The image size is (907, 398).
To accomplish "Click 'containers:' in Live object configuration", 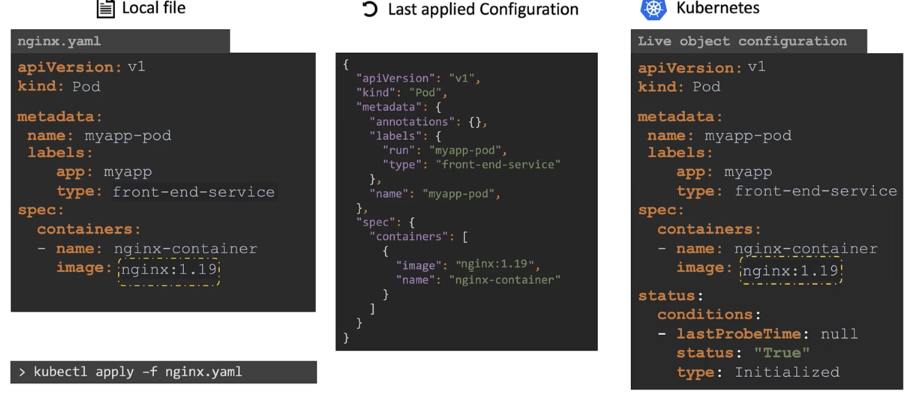I will pyautogui.click(x=709, y=229).
